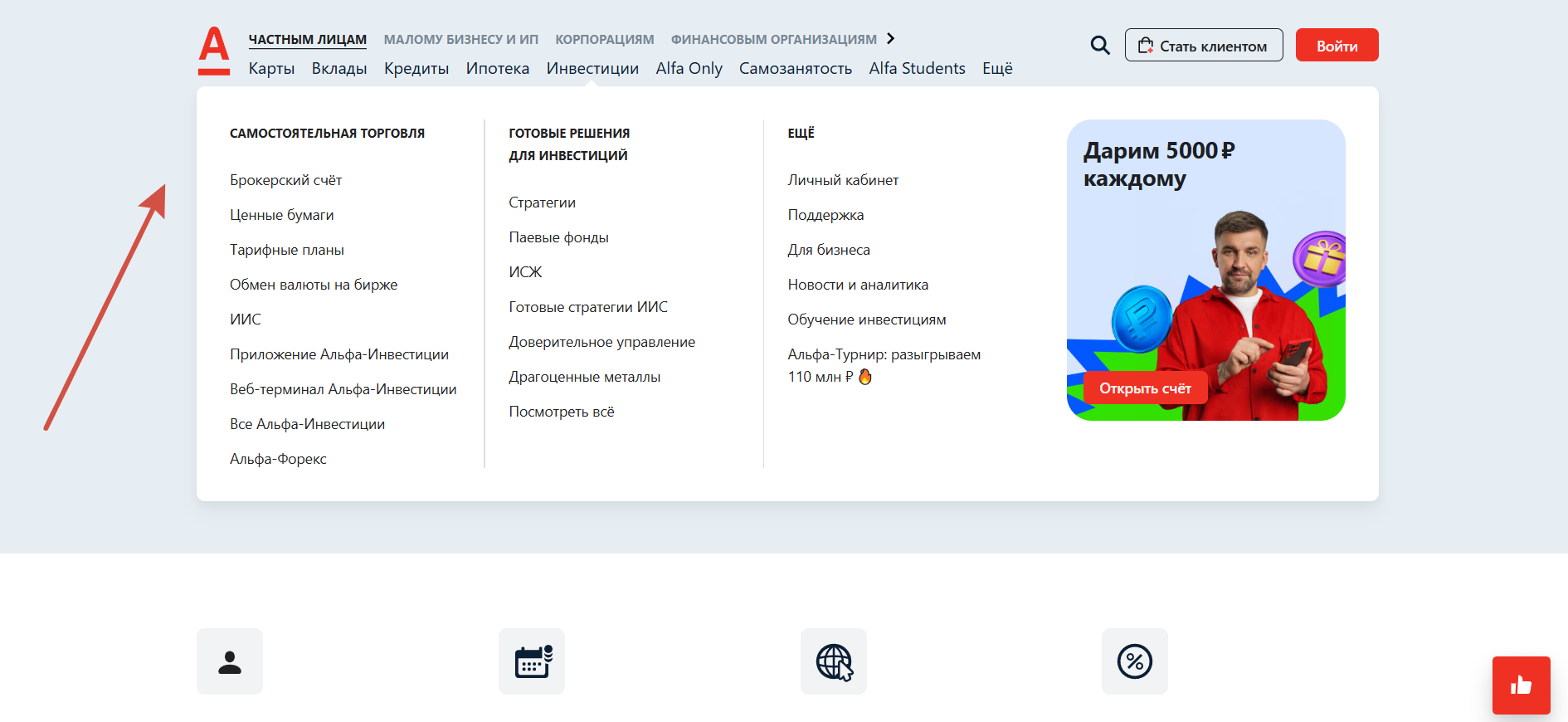Click the person icon tile
Image resolution: width=1568 pixels, height=722 pixels.
coord(230,661)
